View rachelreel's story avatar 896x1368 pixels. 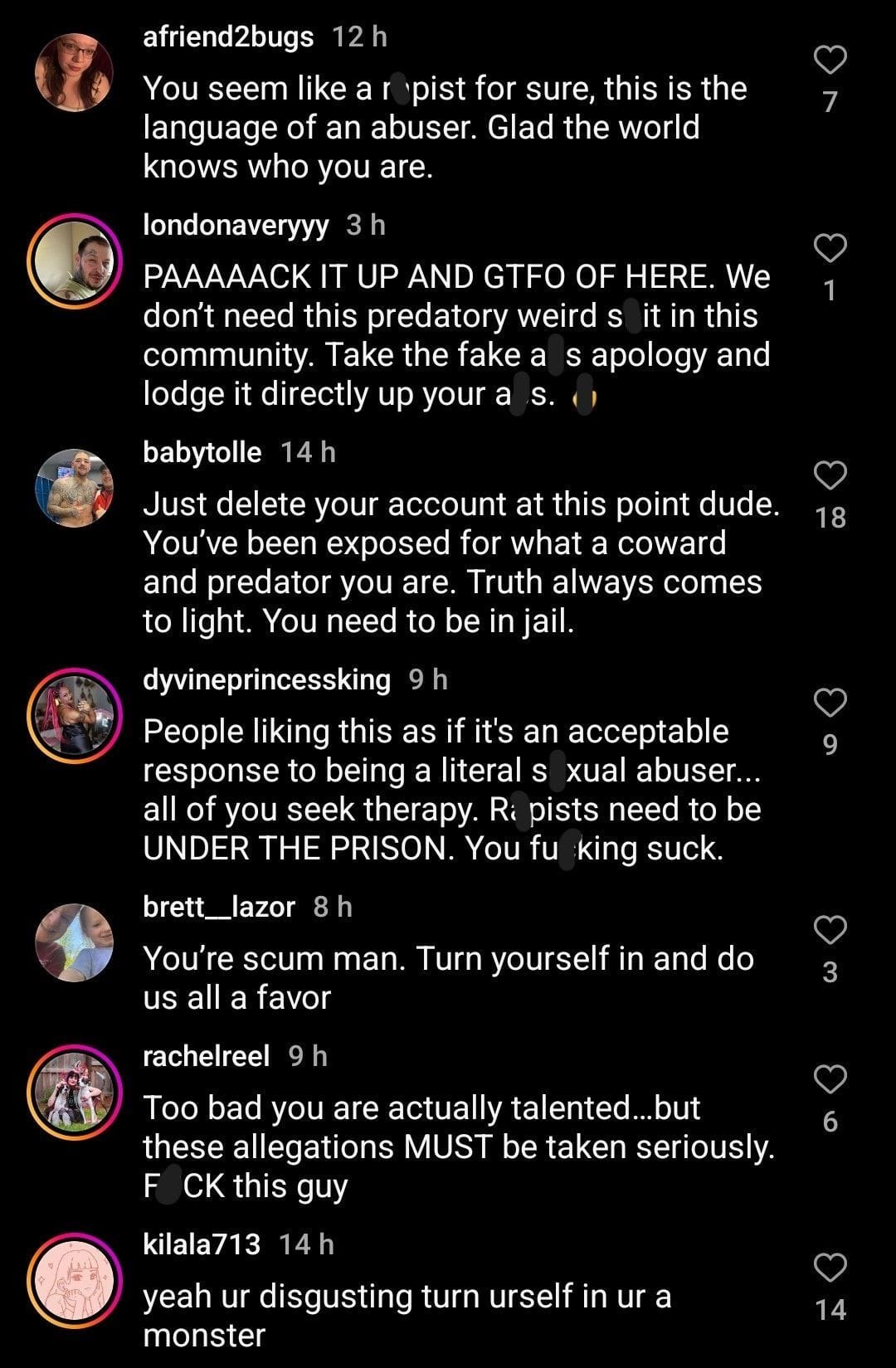(x=75, y=1092)
